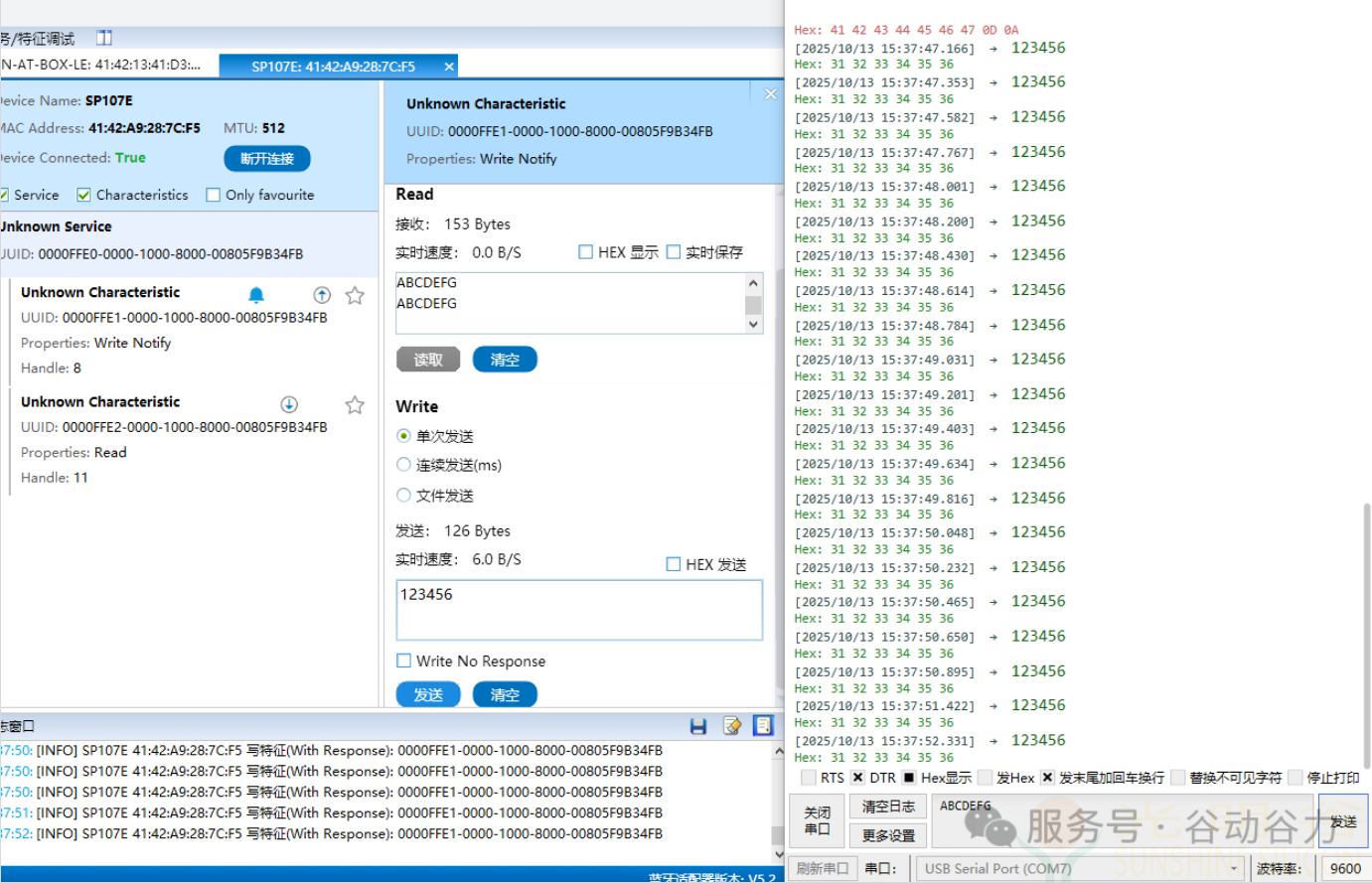Click the serial send box with ABCDEFG

[x=1125, y=820]
